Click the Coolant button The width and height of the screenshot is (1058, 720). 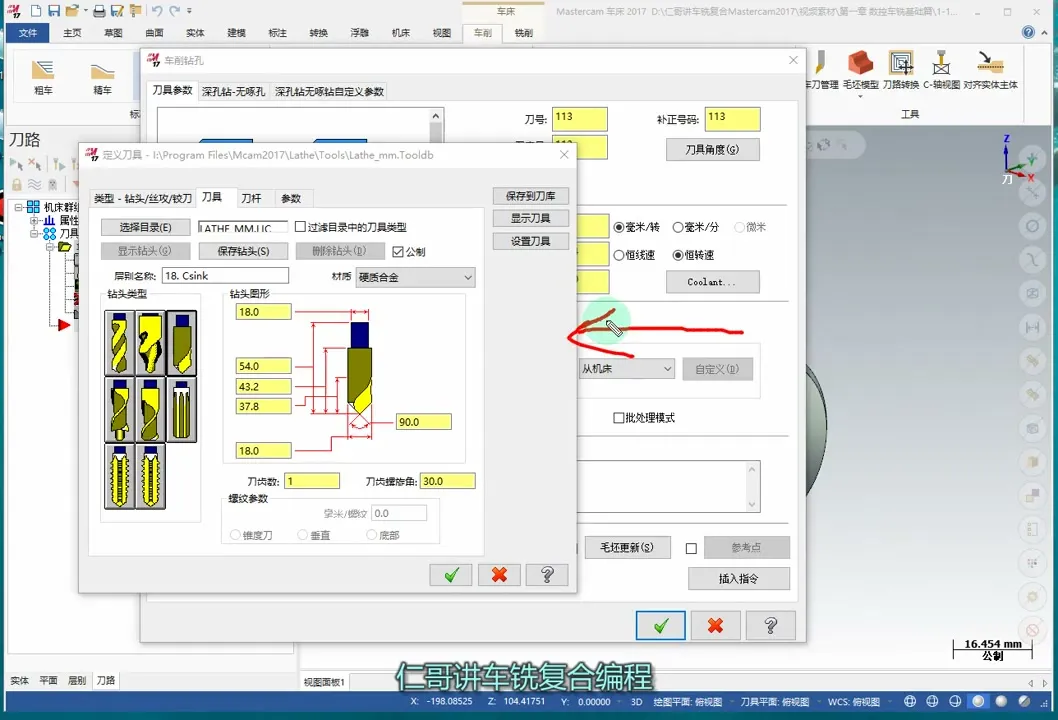coord(712,281)
